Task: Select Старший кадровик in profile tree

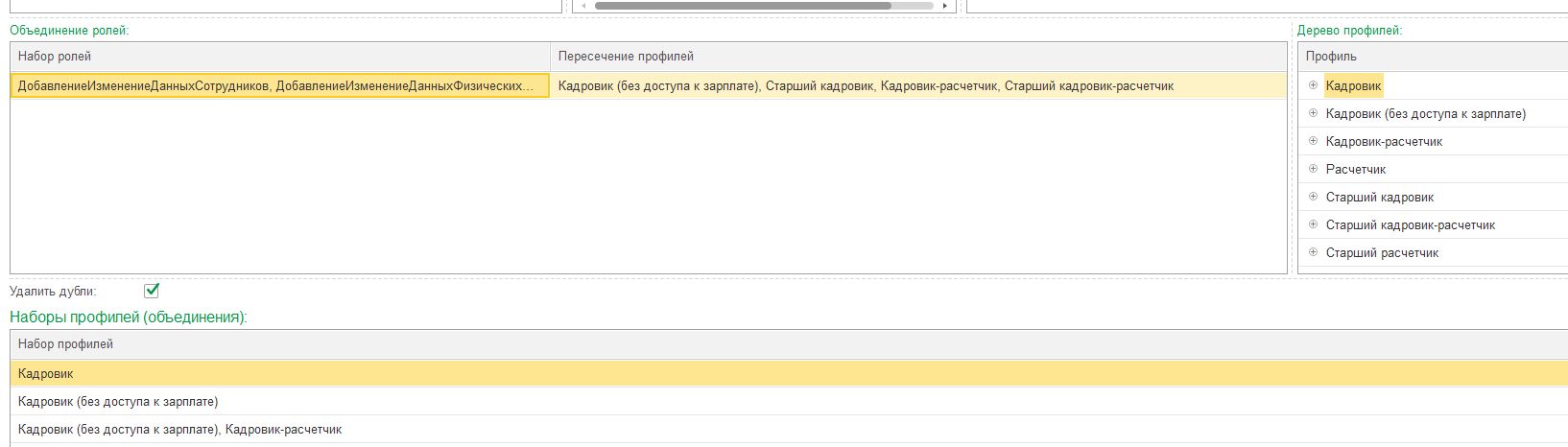Action: point(1379,197)
